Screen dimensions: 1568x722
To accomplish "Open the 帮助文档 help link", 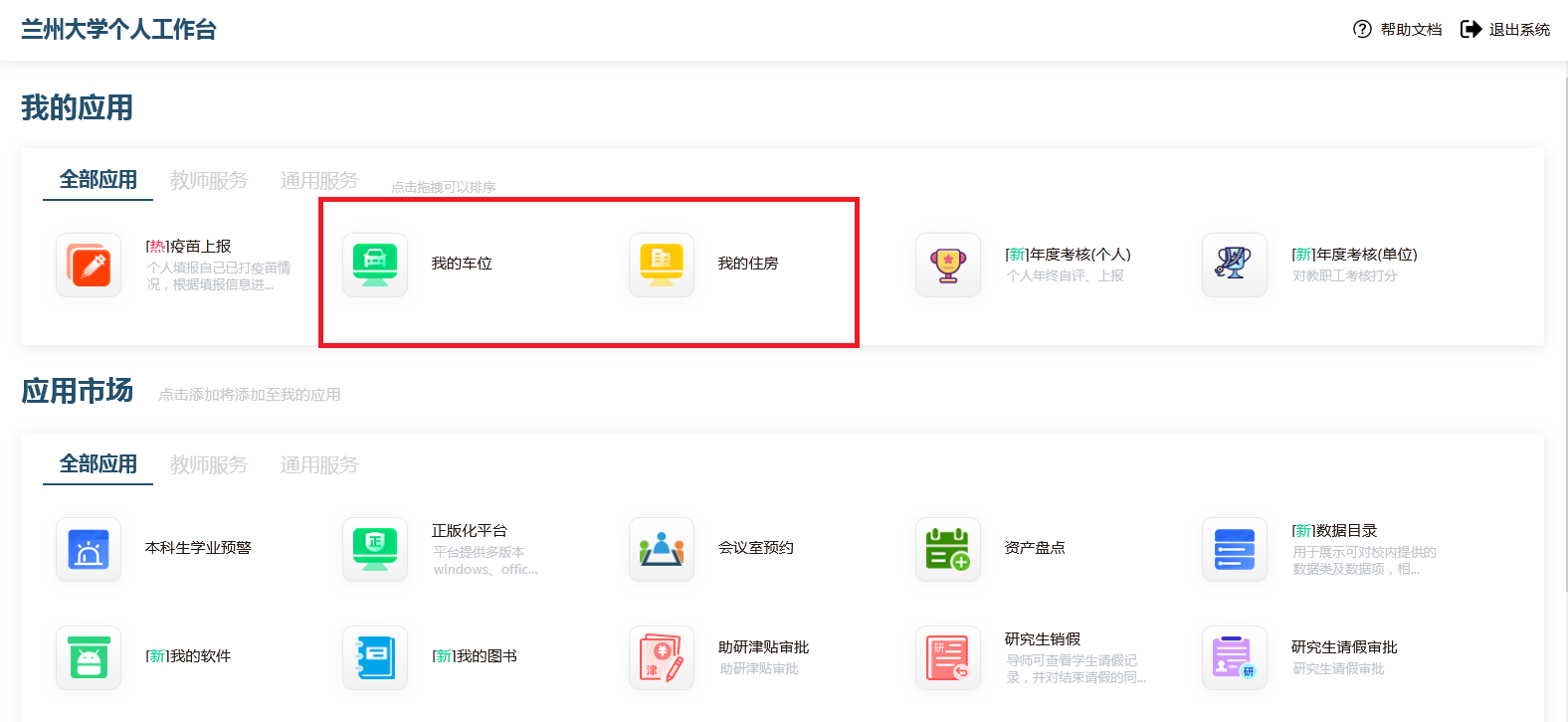I will (x=1398, y=30).
